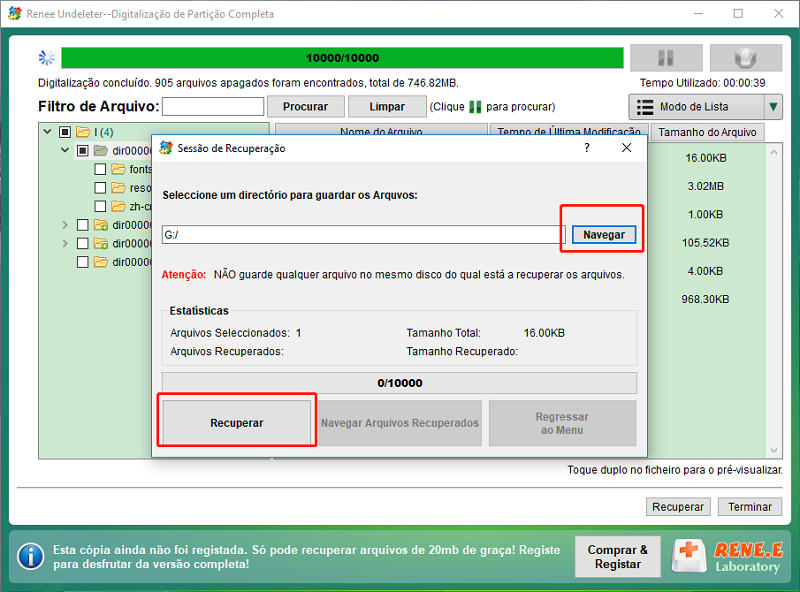Click Nome do Arquivo column header
The image size is (800, 592).
(381, 130)
